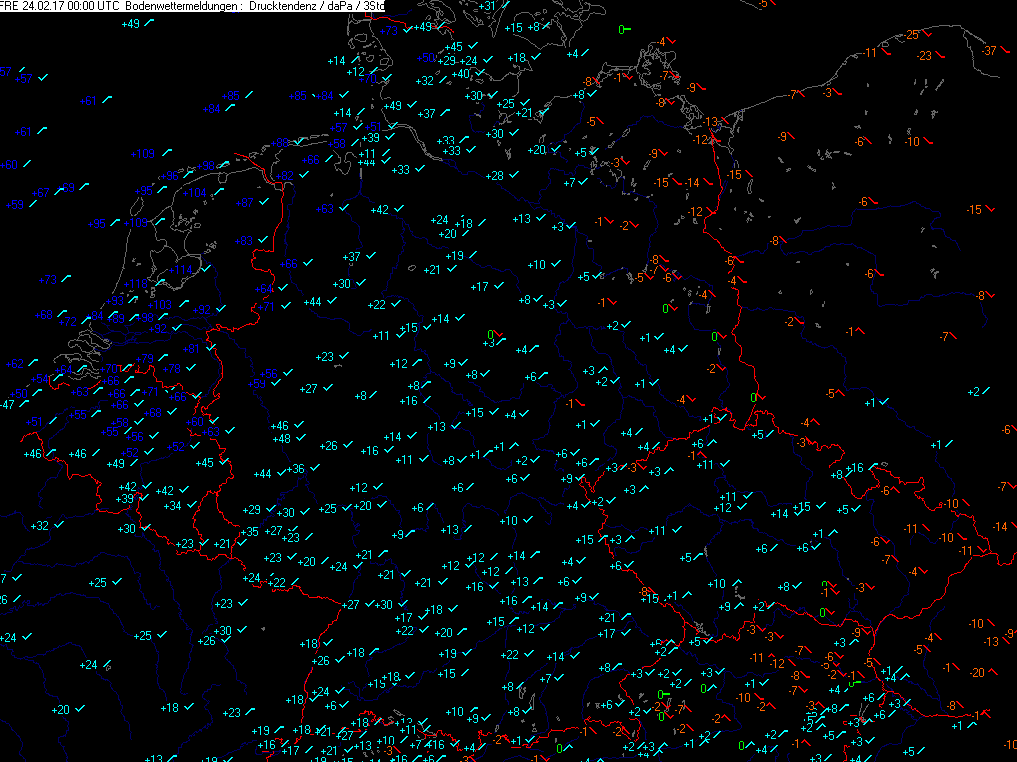Select the +28 station reading
The width and height of the screenshot is (1017, 762).
click(x=494, y=176)
